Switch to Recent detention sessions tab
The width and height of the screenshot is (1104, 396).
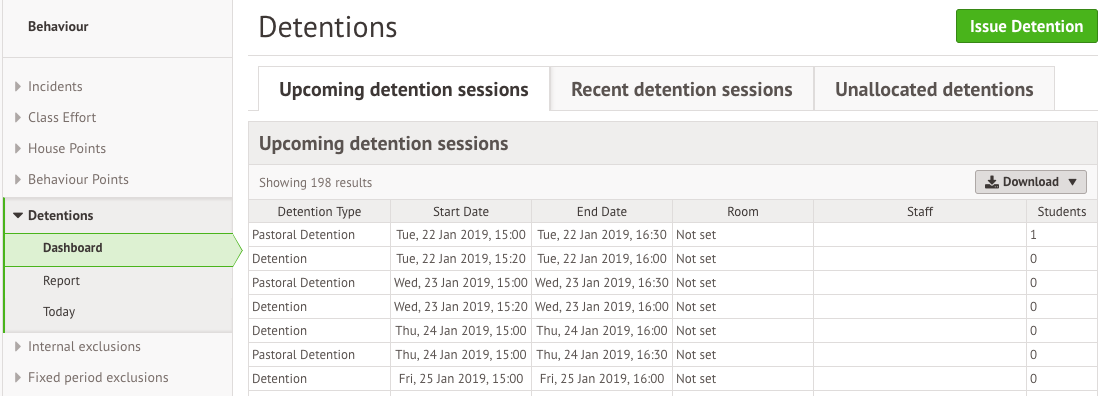point(682,89)
